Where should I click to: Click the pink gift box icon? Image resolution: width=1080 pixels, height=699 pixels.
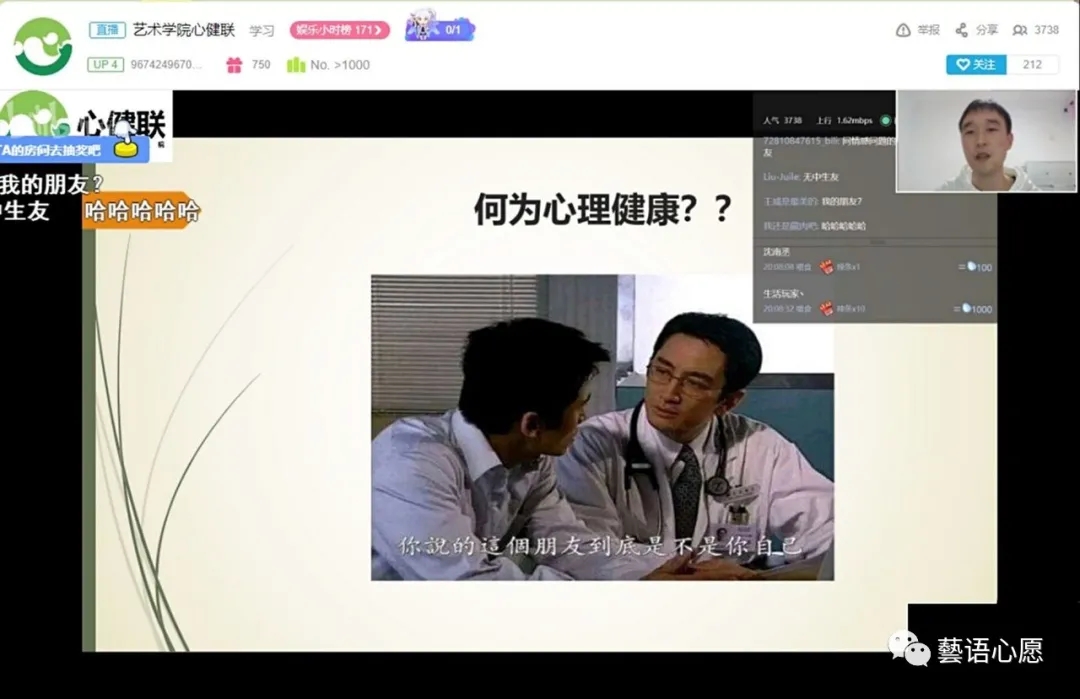234,65
